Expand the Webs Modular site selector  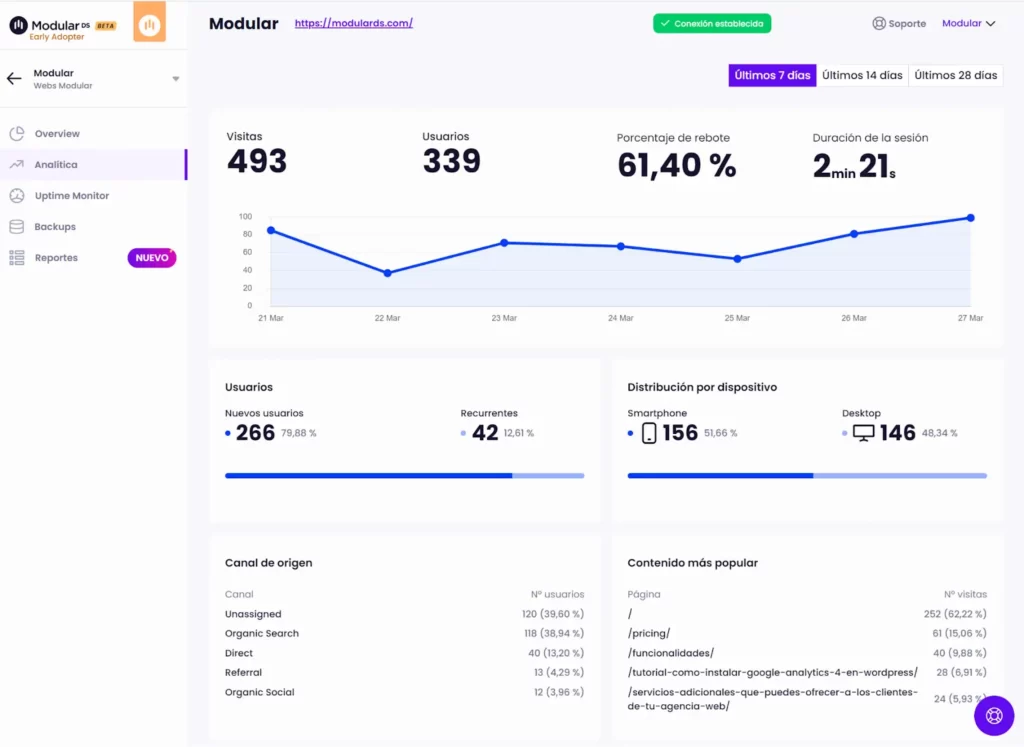pyautogui.click(x=175, y=80)
